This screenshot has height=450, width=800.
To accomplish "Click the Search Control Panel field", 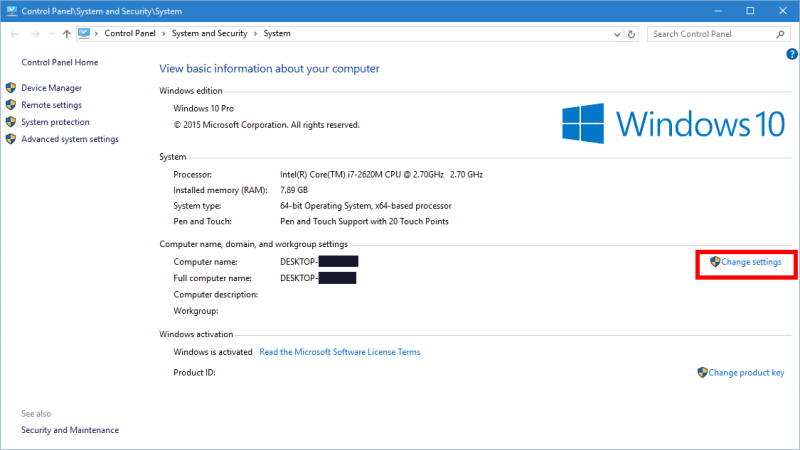I will (708, 33).
